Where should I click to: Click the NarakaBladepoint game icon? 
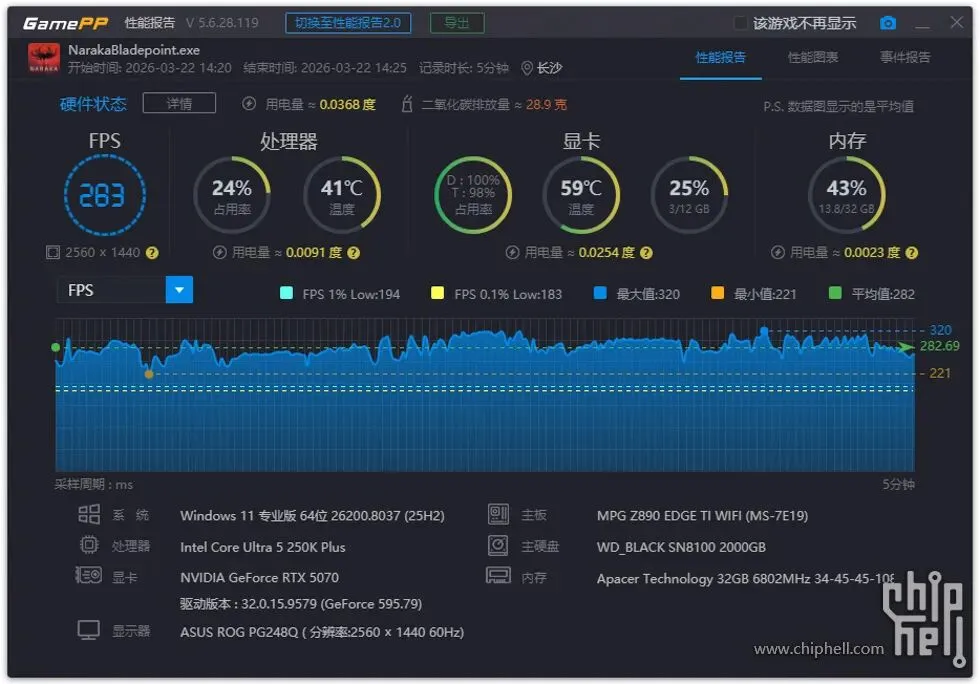(x=44, y=58)
